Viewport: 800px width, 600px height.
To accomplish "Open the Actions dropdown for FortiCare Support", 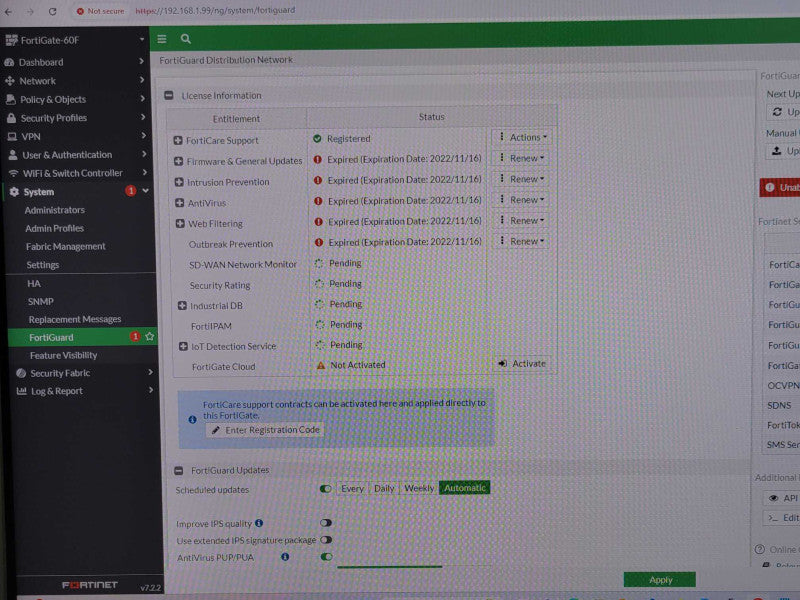I will (x=521, y=137).
